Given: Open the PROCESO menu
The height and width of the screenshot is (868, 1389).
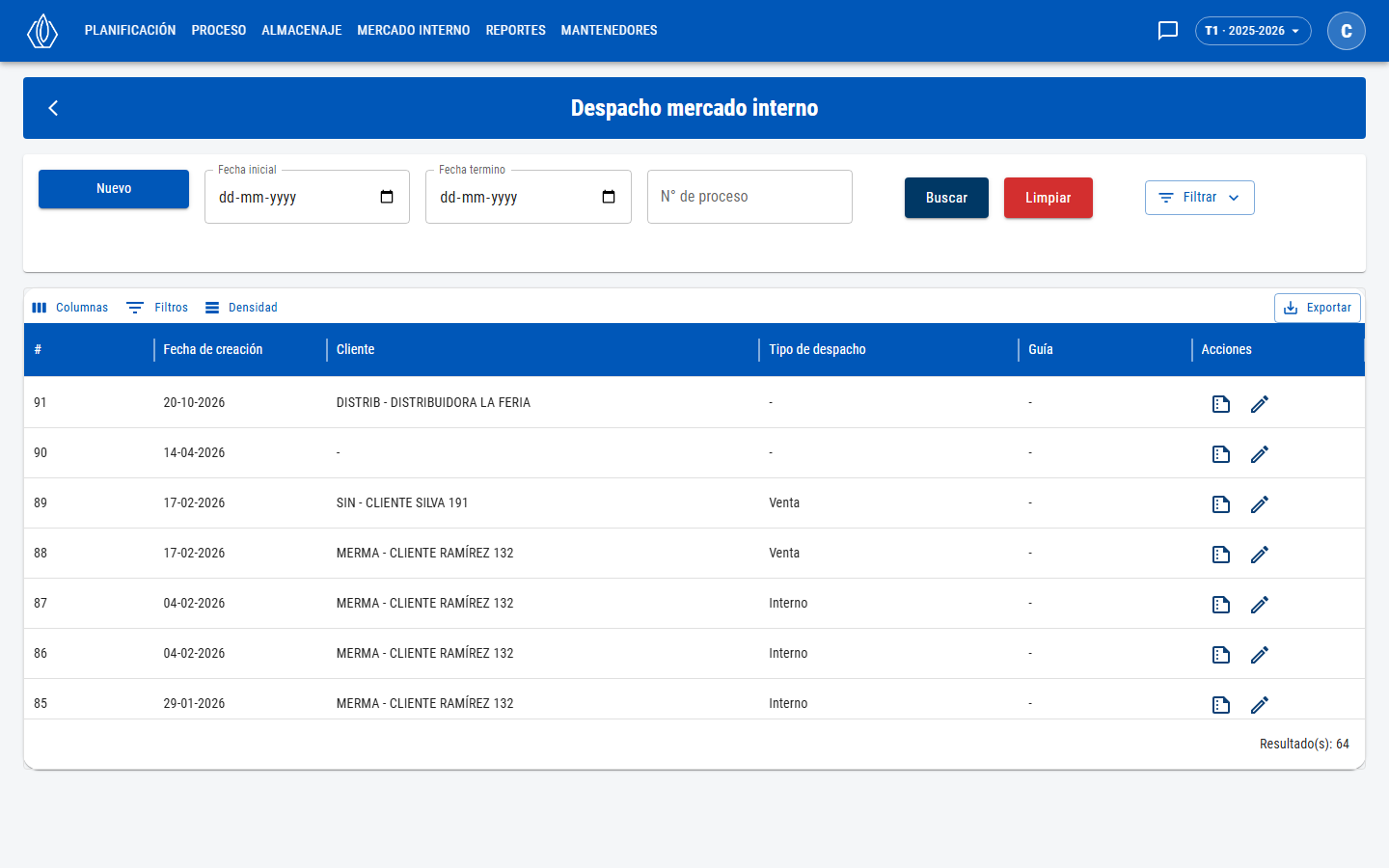Looking at the screenshot, I should tap(219, 31).
